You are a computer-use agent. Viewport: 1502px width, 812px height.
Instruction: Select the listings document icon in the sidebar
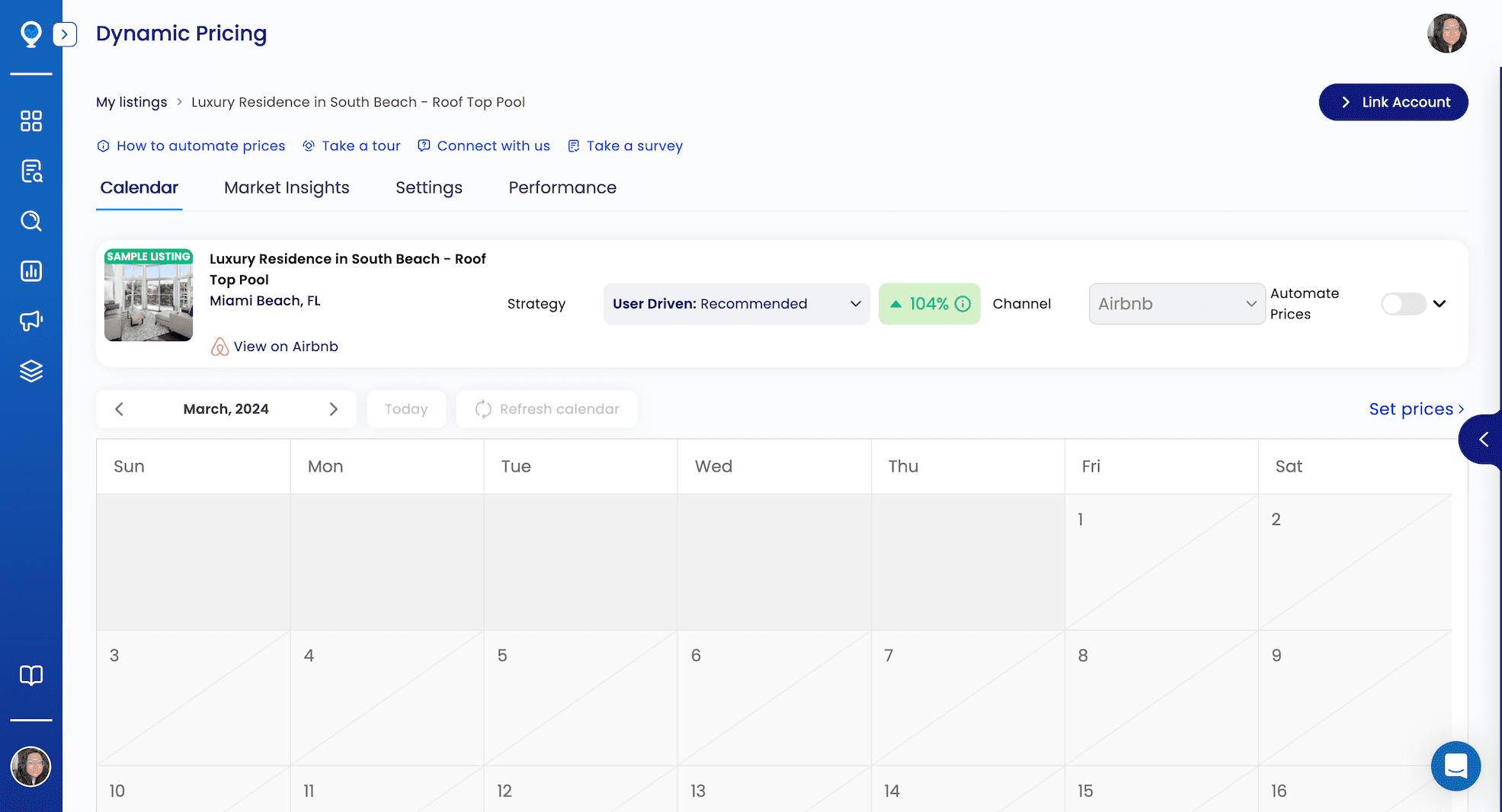coord(31,171)
